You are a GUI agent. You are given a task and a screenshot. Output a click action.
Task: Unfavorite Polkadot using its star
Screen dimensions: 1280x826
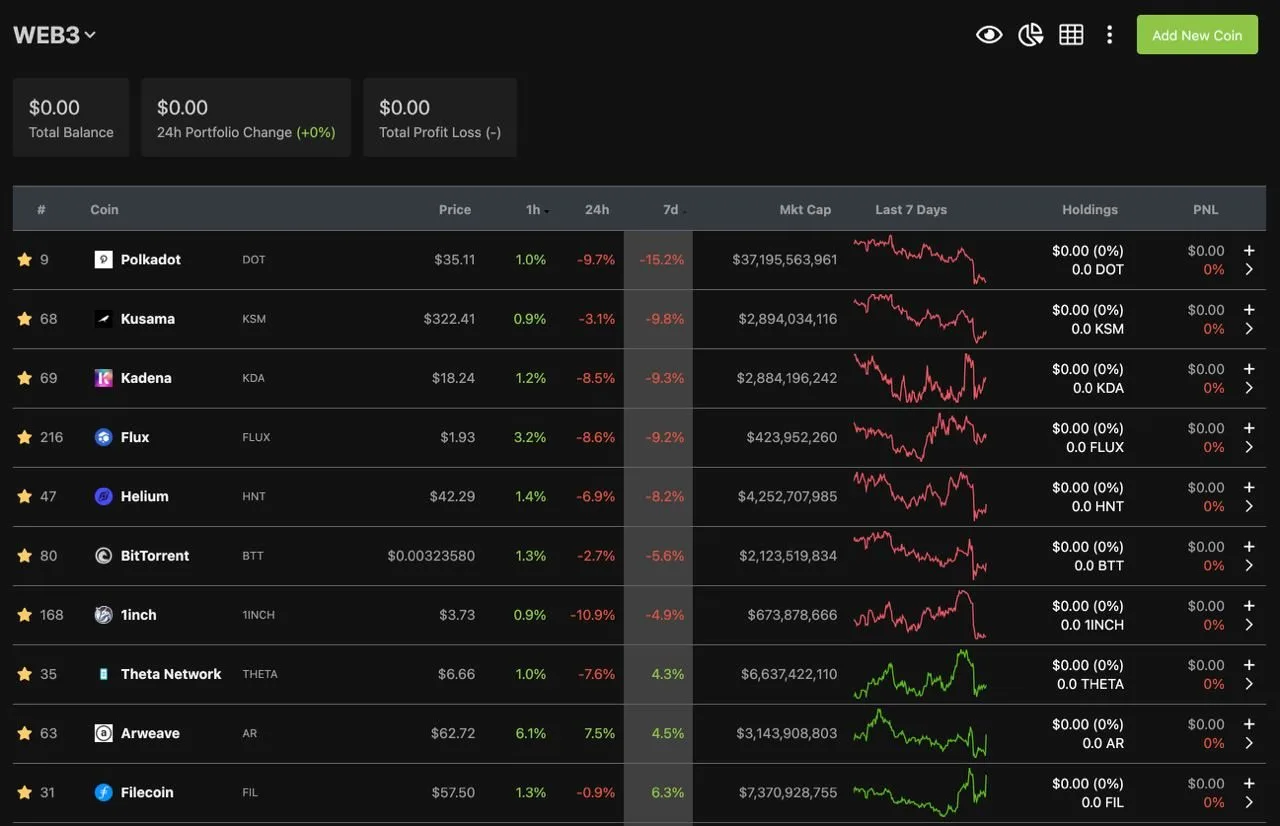25,260
